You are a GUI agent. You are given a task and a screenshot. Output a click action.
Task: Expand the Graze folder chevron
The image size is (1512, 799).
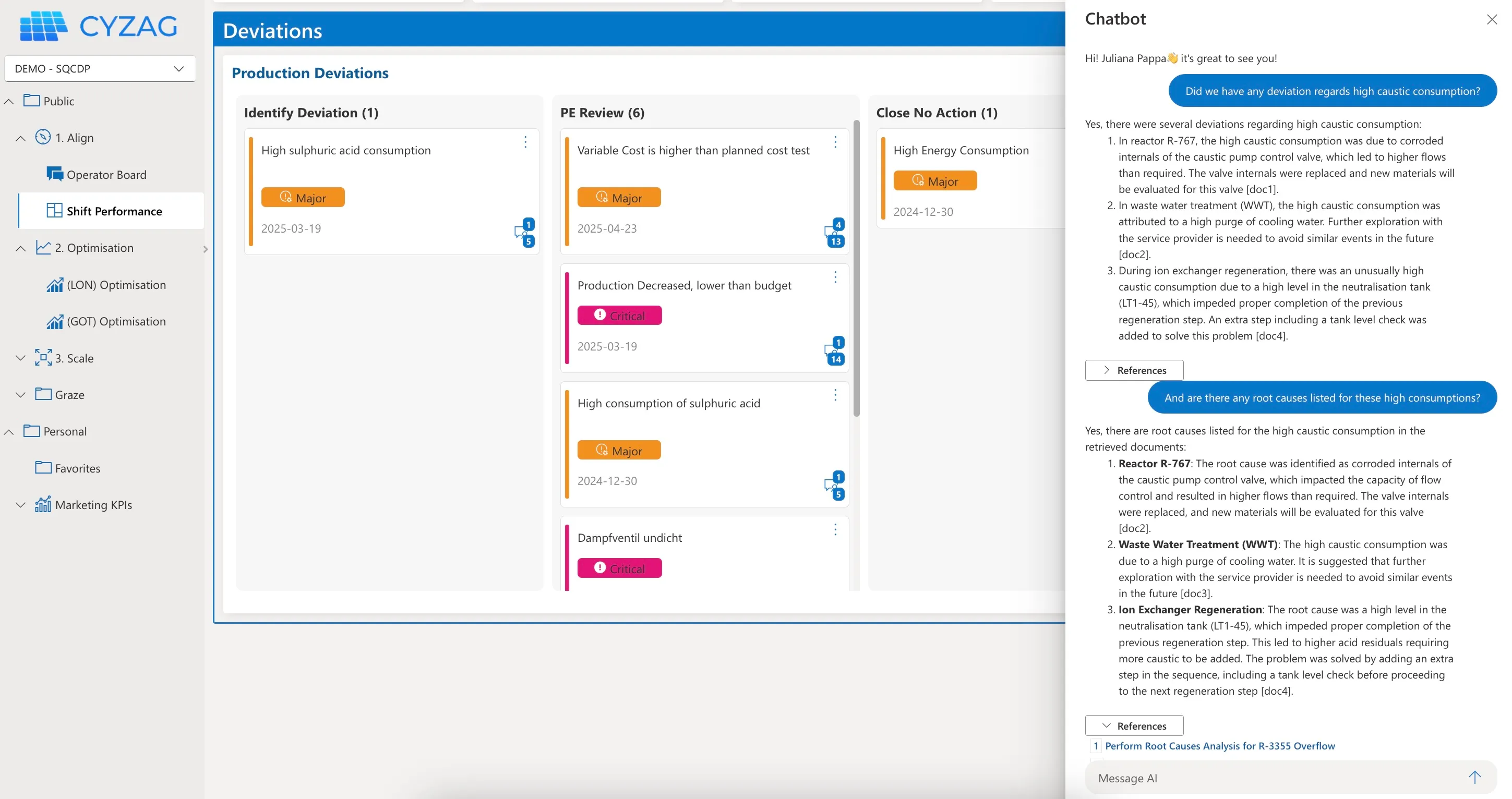20,395
